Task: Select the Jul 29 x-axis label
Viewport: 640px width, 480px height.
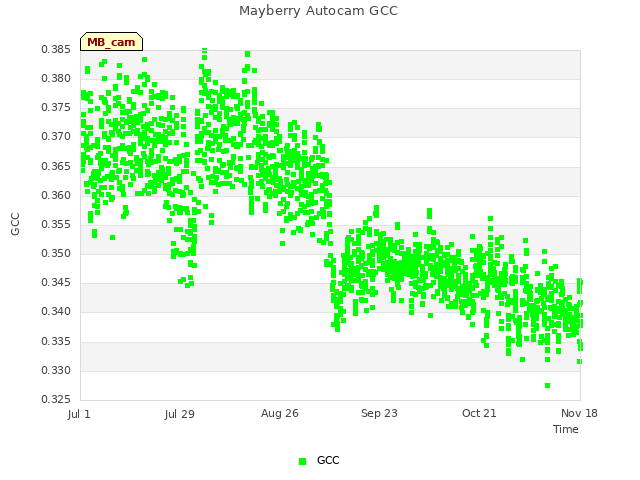Action: (x=180, y=414)
